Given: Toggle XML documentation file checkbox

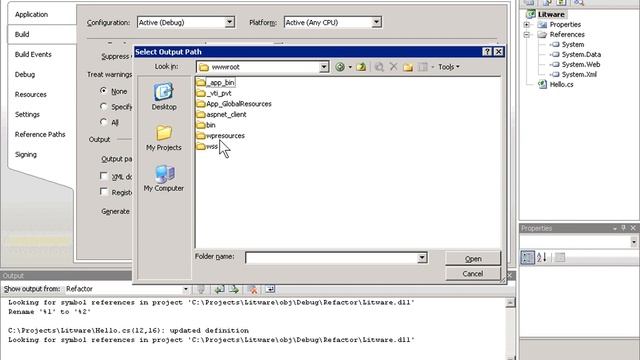Looking at the screenshot, I should pos(104,176).
